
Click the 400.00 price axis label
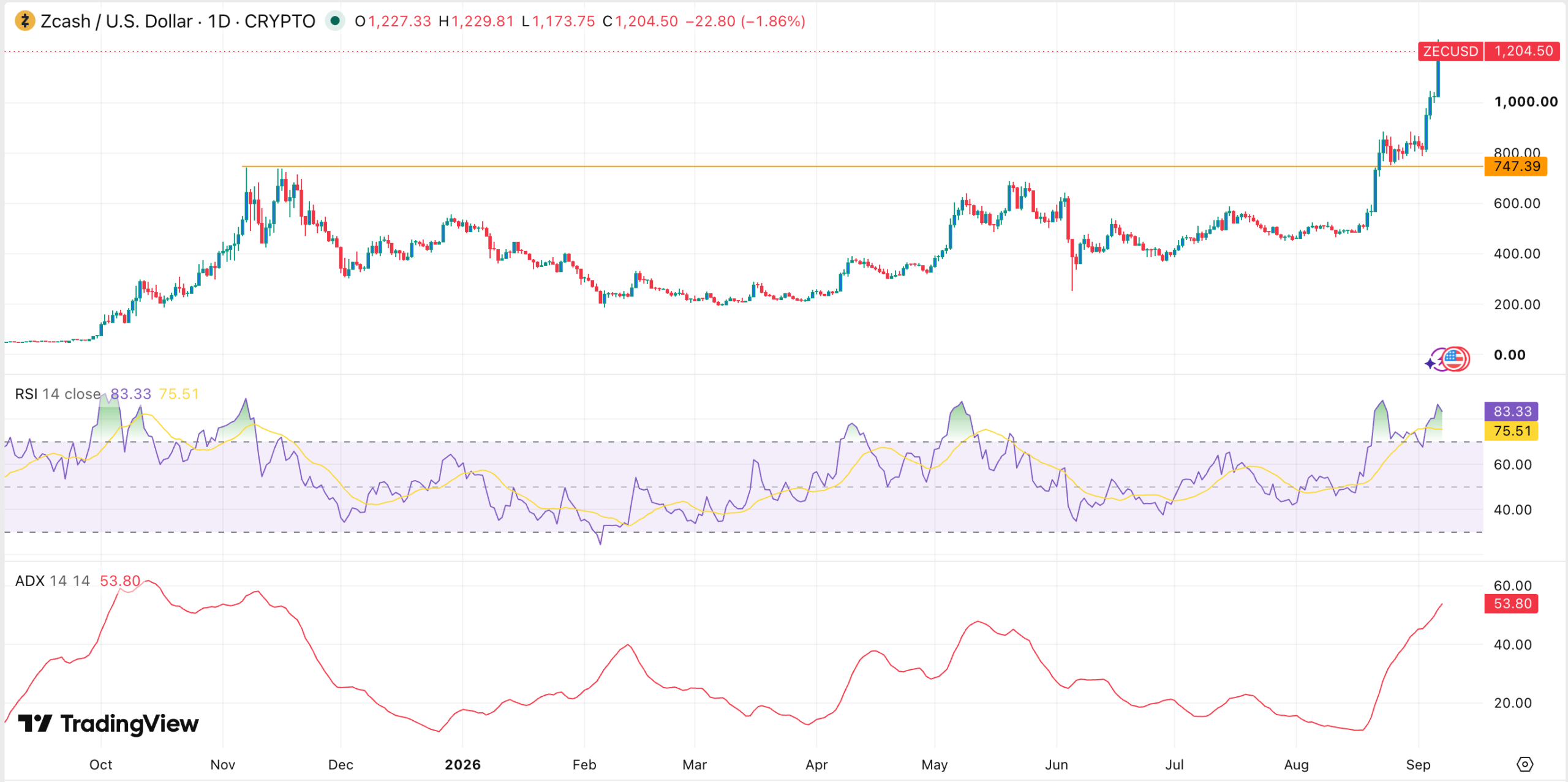point(1517,254)
